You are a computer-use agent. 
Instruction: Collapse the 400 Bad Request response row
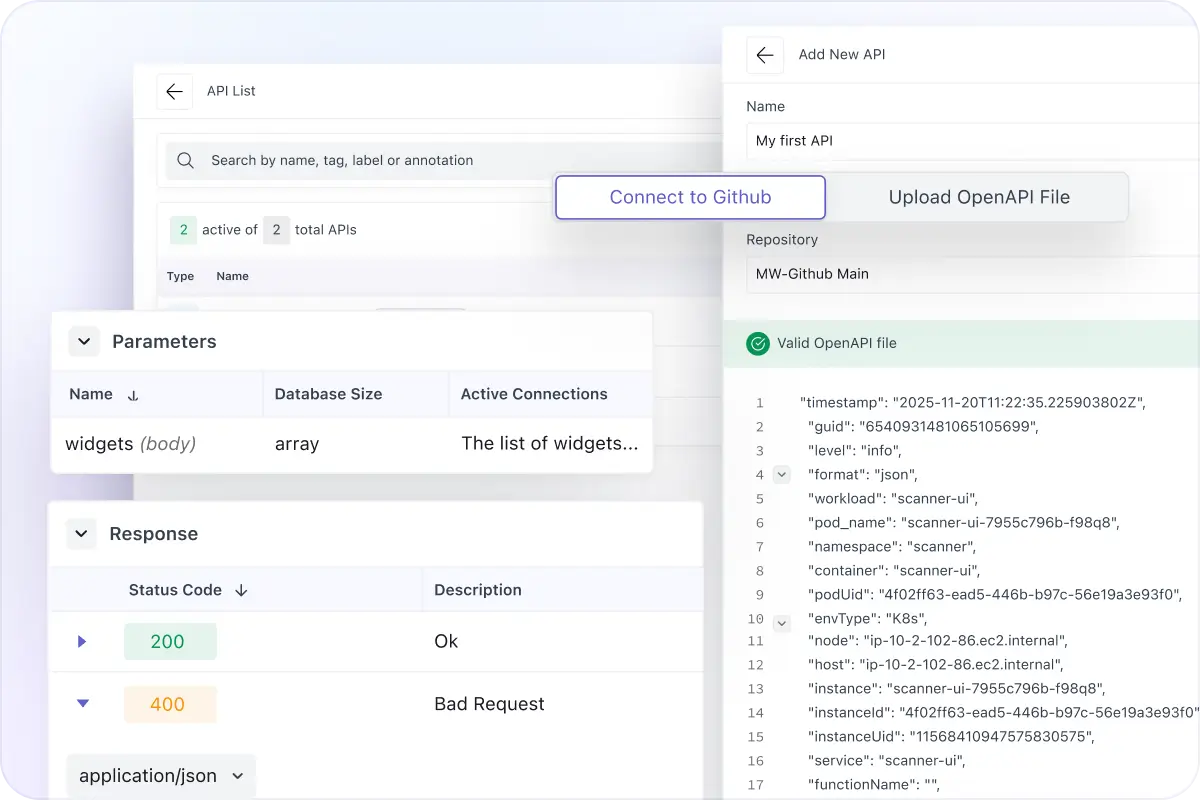coord(82,704)
